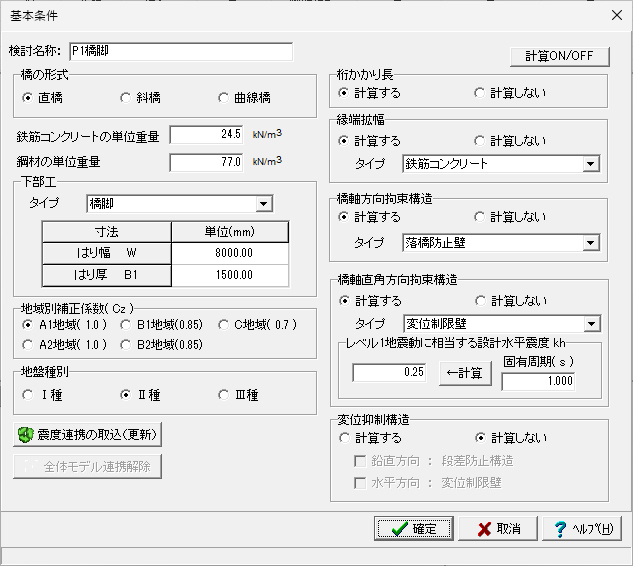The width and height of the screenshot is (633, 566).
Task: Toggle 水平方向 変位制限壁 checkbox
Action: [x=360, y=483]
